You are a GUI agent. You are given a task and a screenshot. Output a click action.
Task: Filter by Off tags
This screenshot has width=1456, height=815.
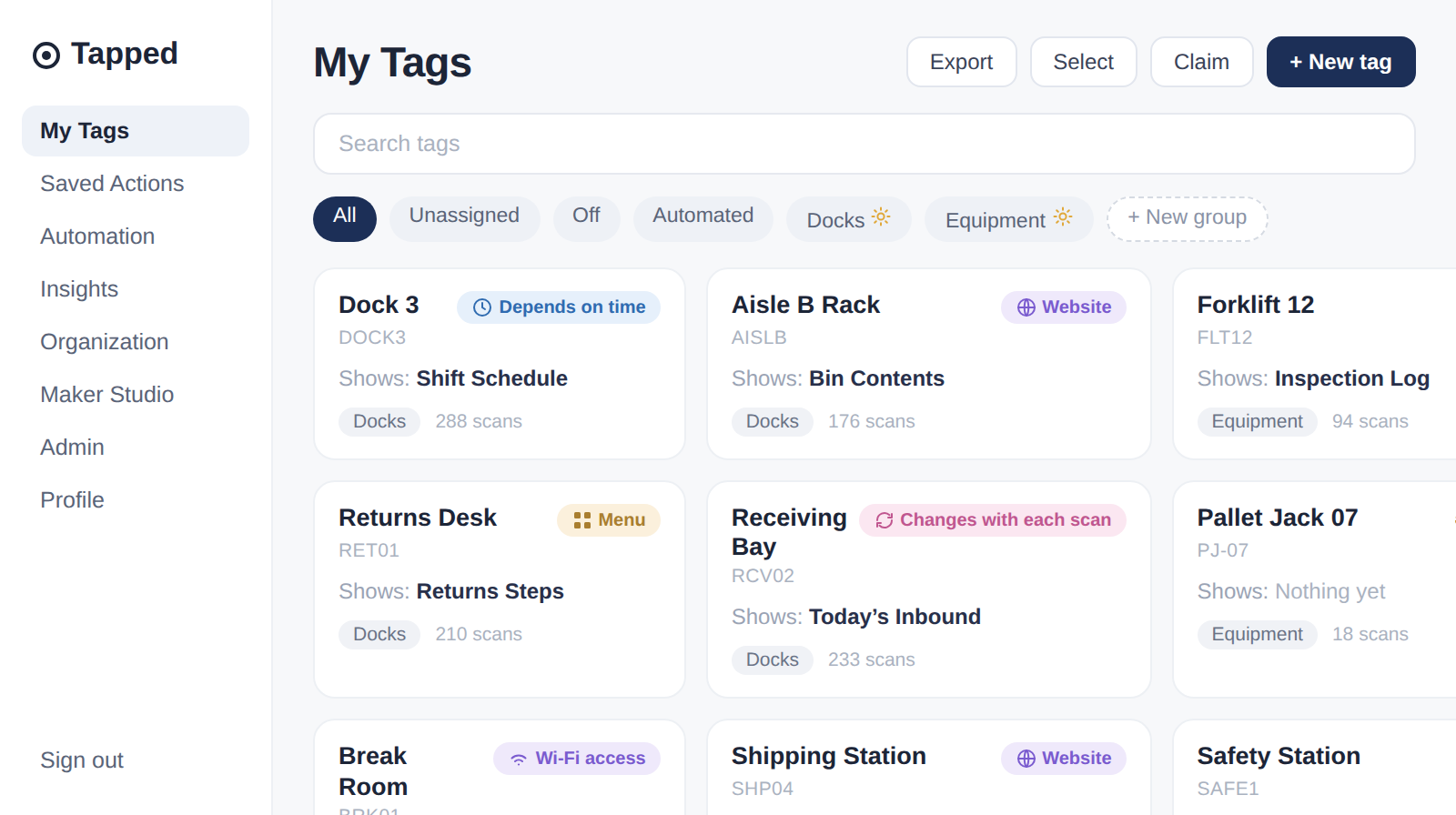pyautogui.click(x=586, y=218)
